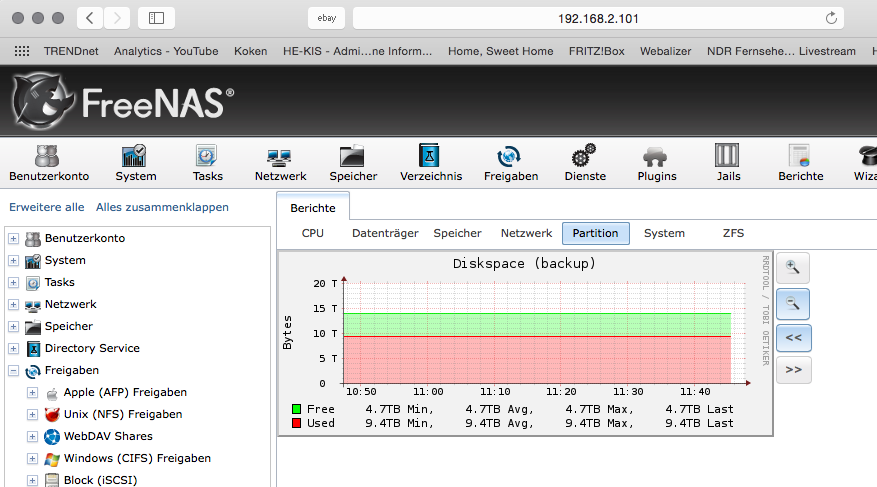877x487 pixels.
Task: Open Benutzerkonto in the top toolbar
Action: coord(49,163)
